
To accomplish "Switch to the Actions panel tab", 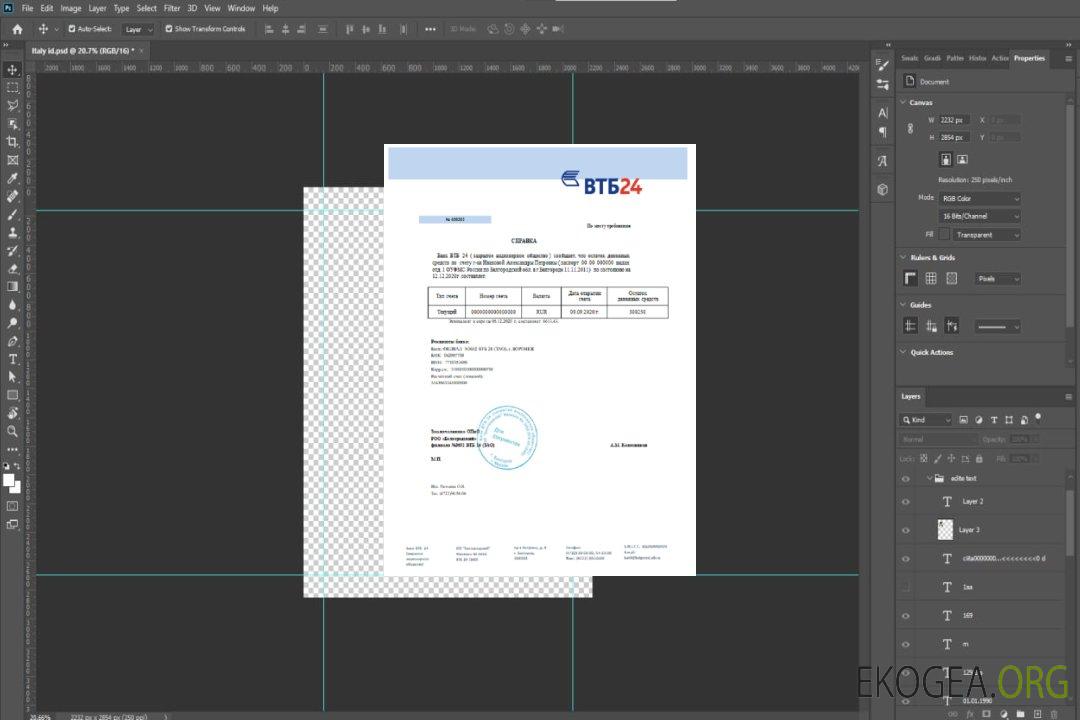I will pyautogui.click(x=1000, y=58).
